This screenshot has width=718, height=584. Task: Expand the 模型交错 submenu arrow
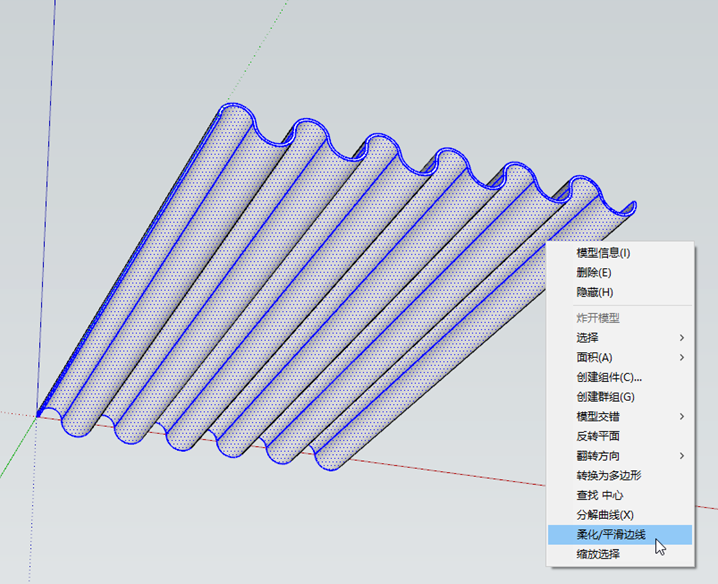(682, 416)
